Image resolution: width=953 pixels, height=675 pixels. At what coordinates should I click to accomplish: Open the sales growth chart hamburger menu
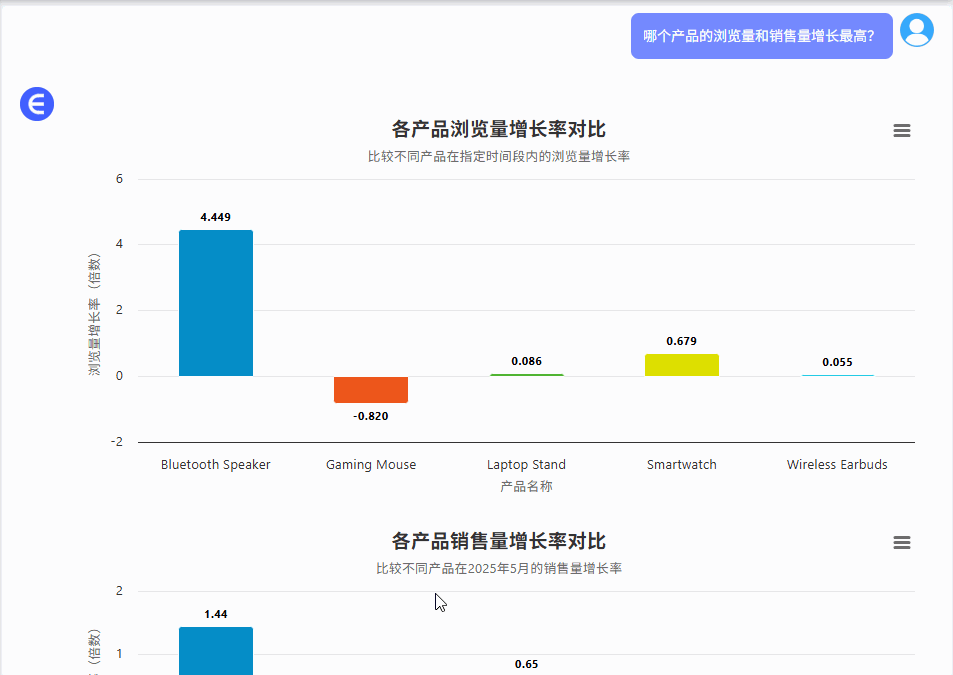pos(901,542)
